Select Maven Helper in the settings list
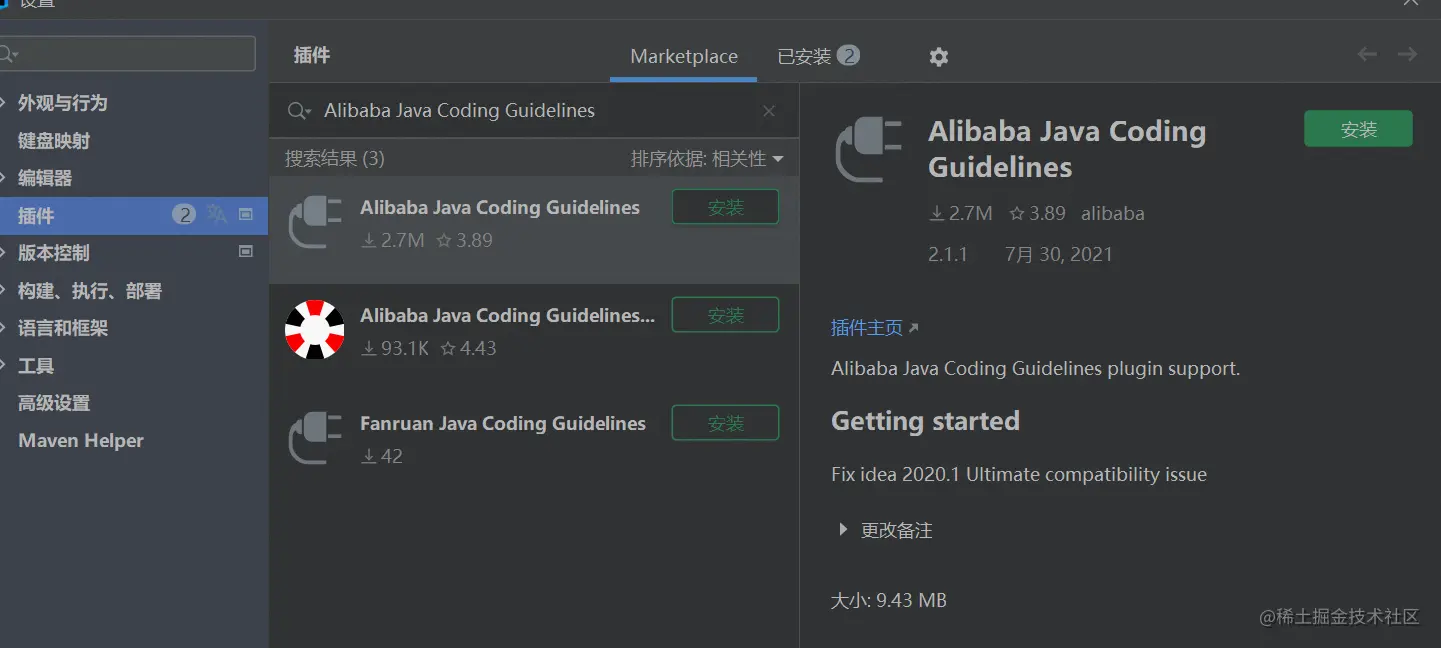 (x=81, y=441)
